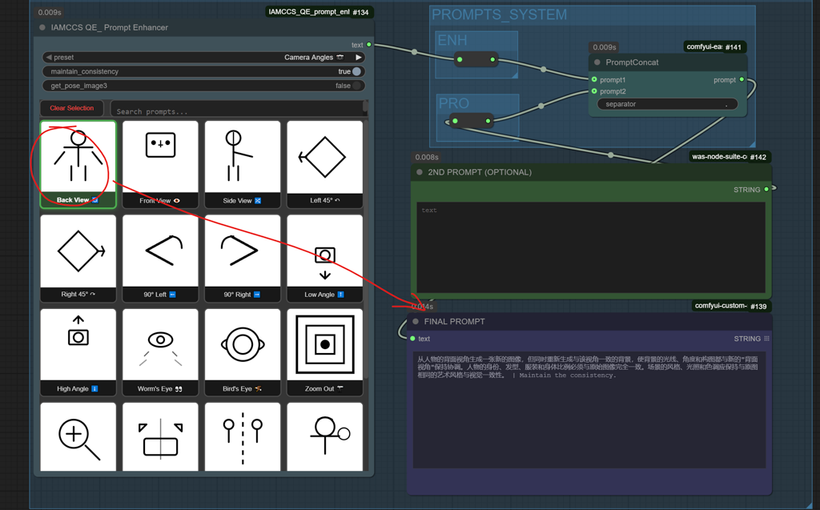The height and width of the screenshot is (510, 820).
Task: Select the Bird's Eye view preset
Action: tap(242, 350)
